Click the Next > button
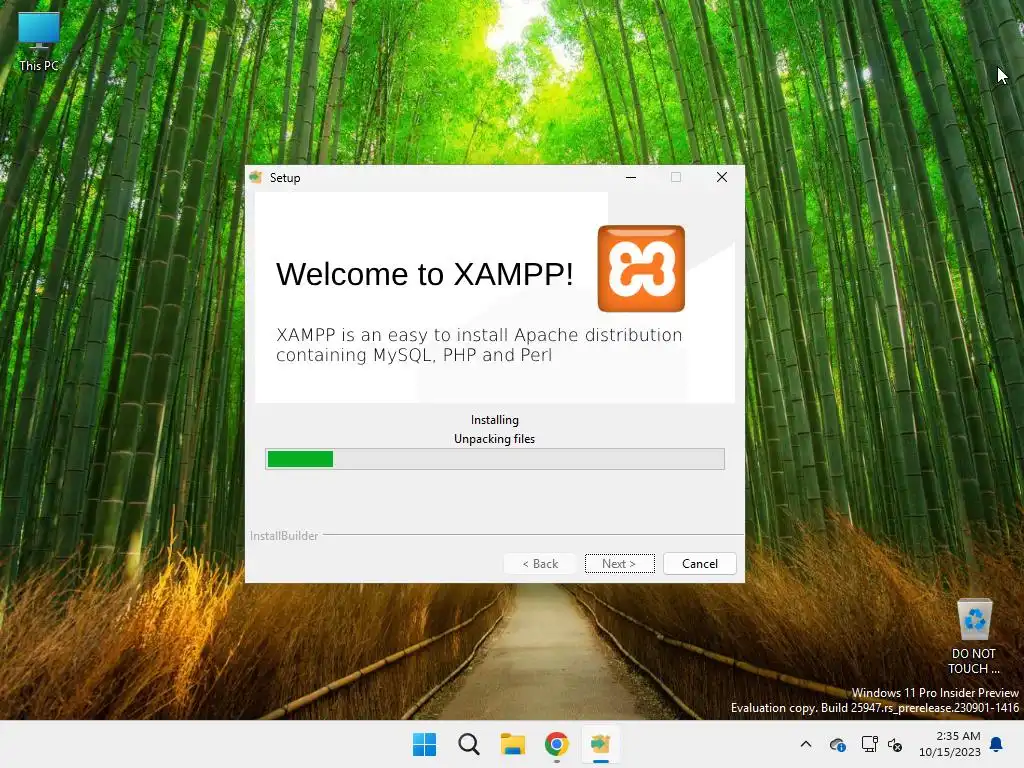Image resolution: width=1024 pixels, height=768 pixels. [x=619, y=564]
